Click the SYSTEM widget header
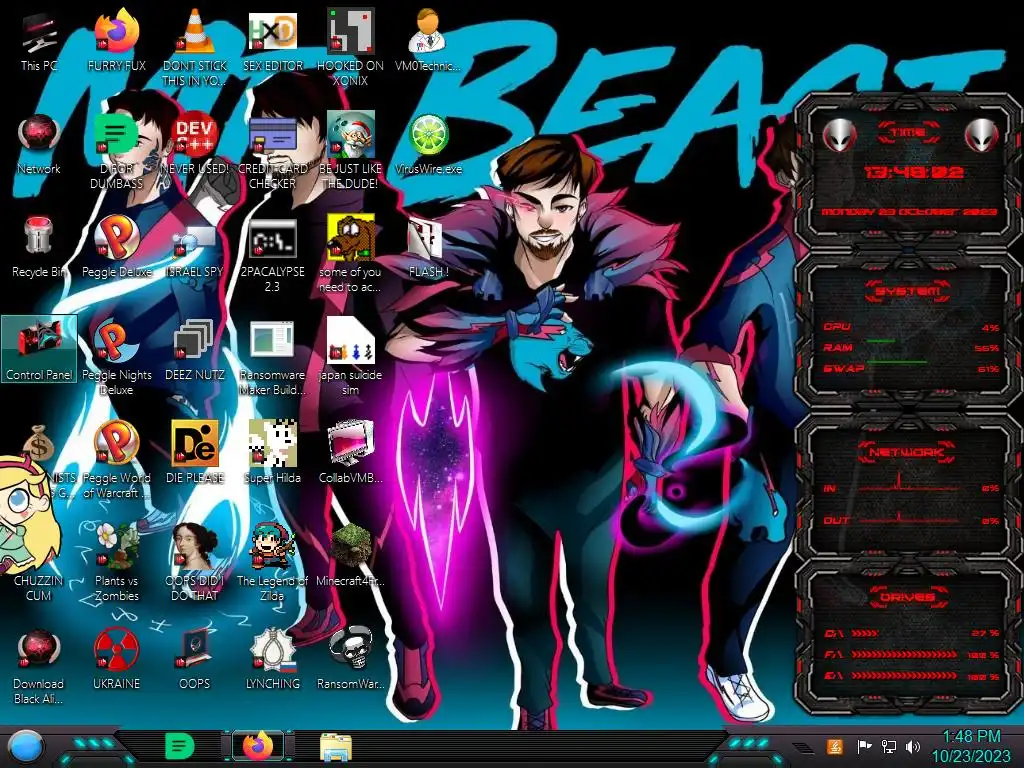The height and width of the screenshot is (768, 1024). click(908, 291)
